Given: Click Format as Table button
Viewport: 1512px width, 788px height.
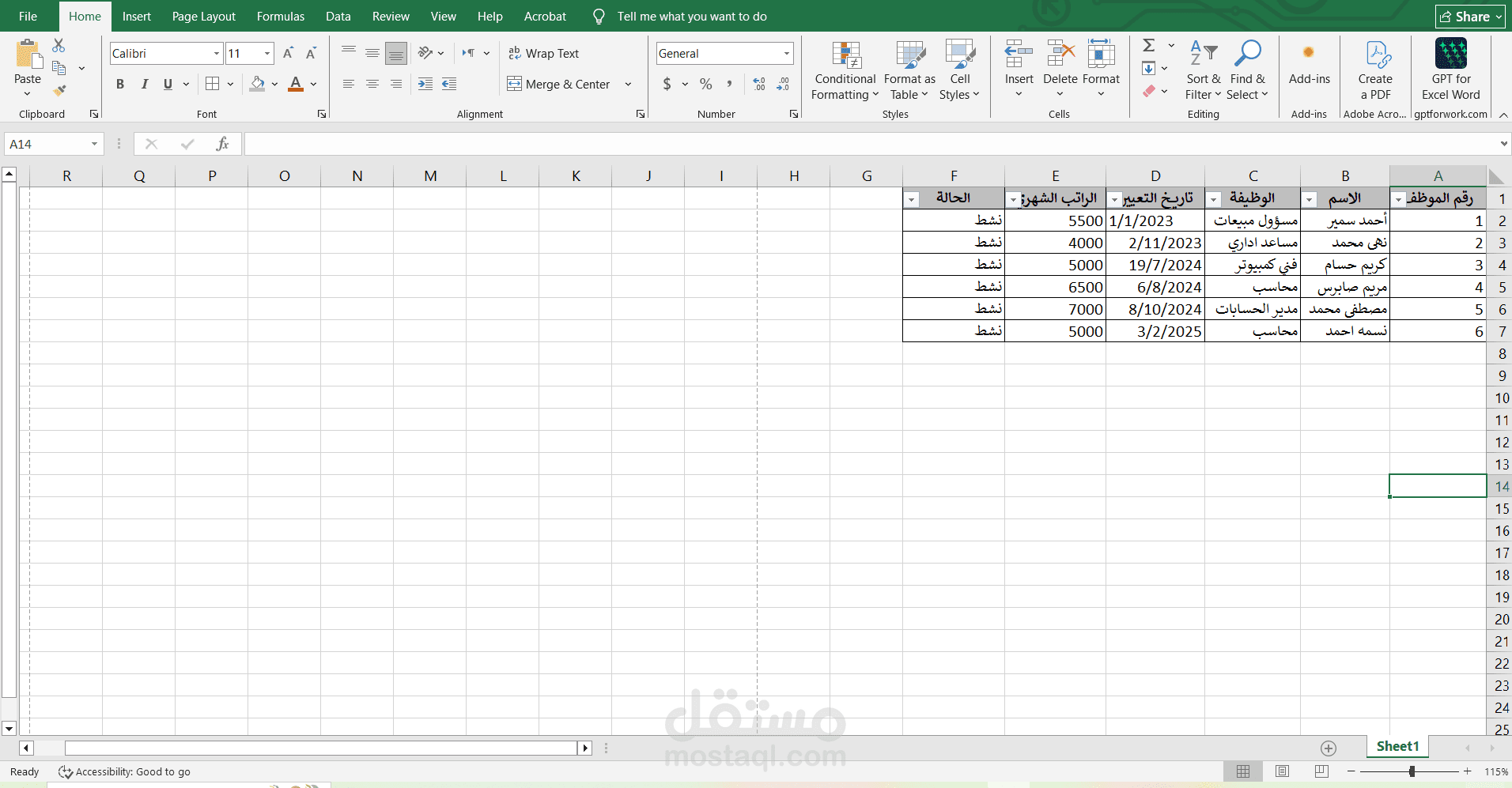Looking at the screenshot, I should pos(909,70).
